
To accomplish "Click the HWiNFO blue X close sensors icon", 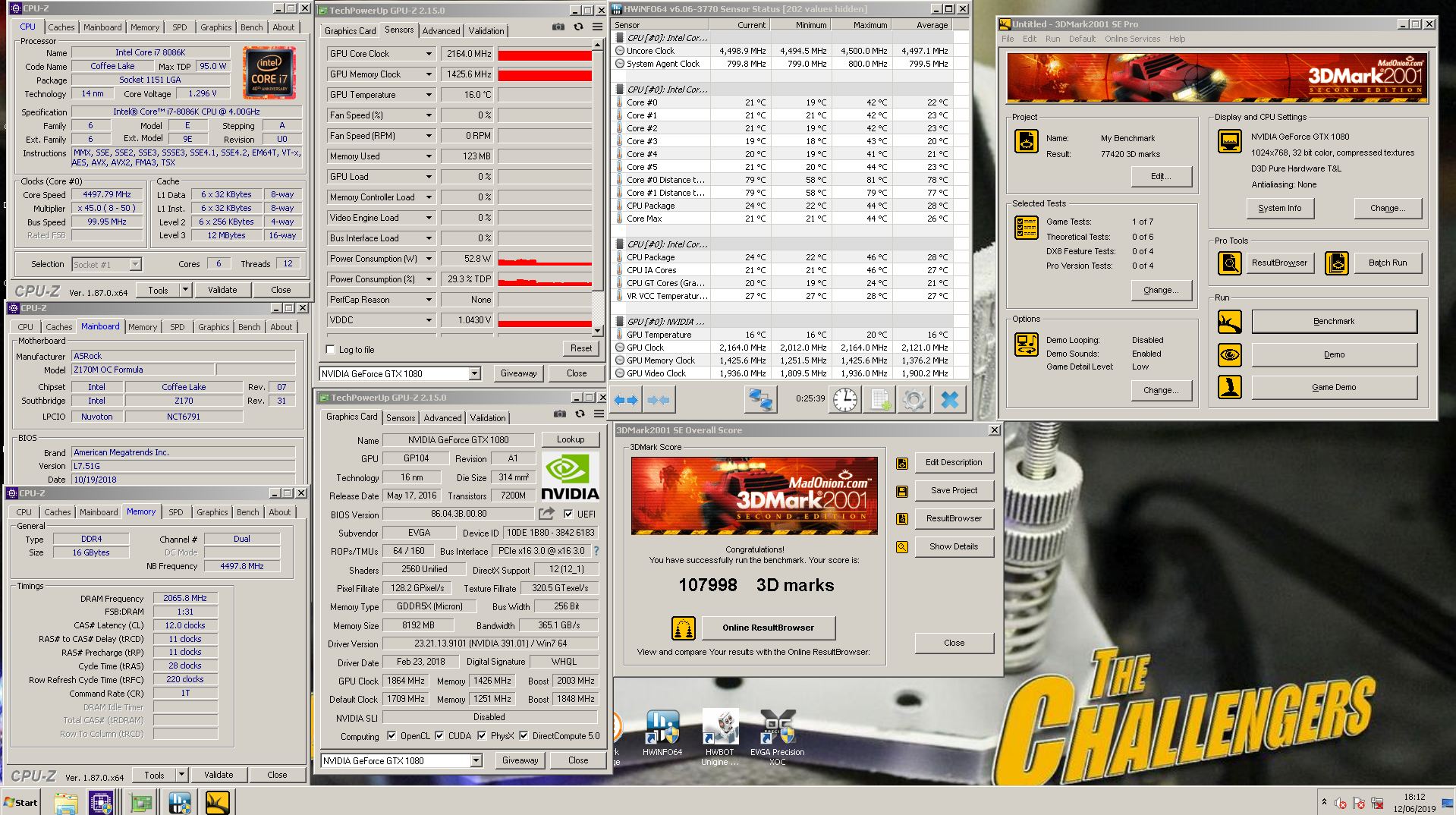I will [950, 399].
